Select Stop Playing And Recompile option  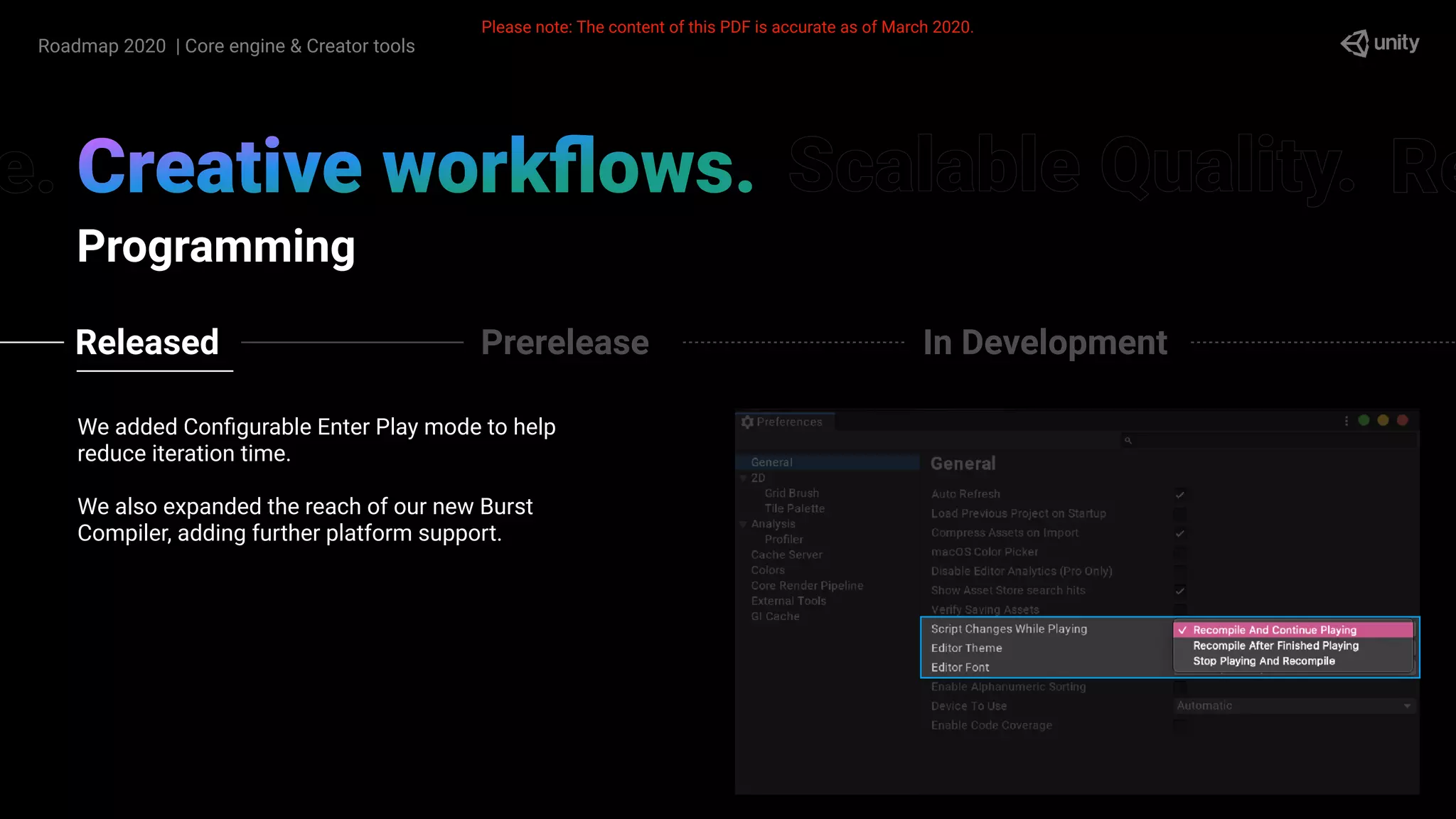[1292, 661]
